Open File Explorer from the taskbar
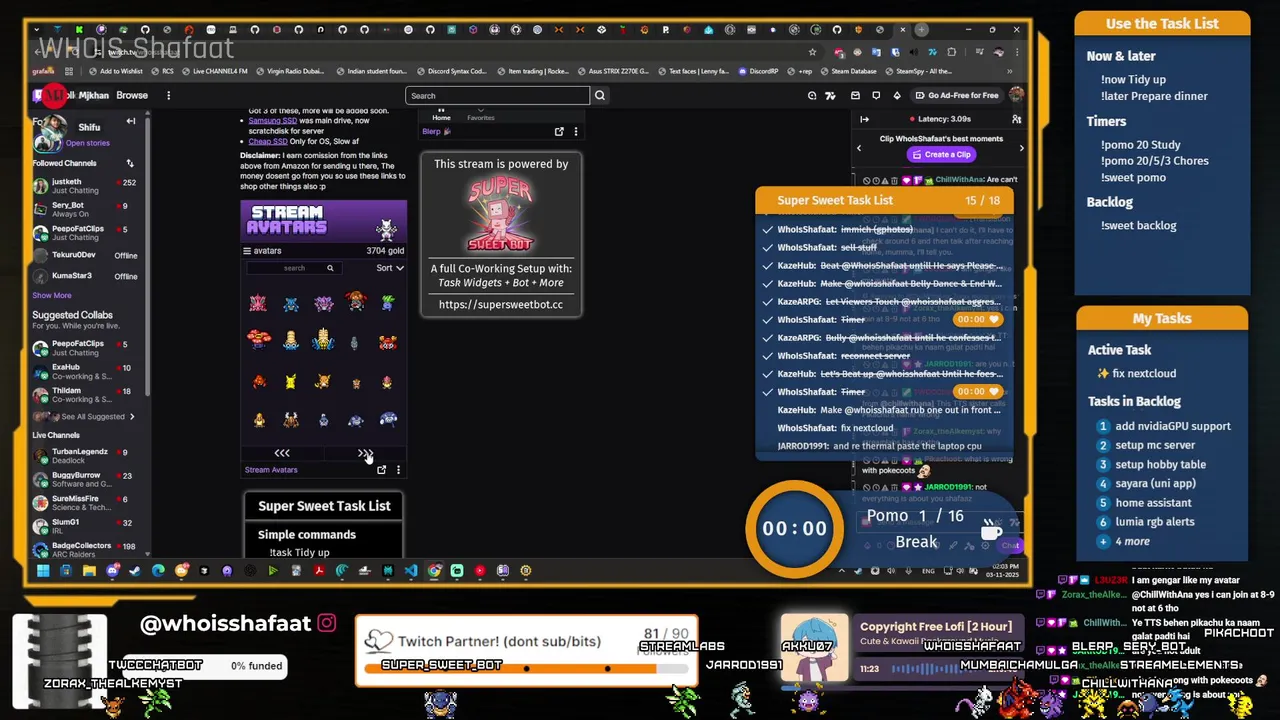Screen dimensions: 1280x720 pyautogui.click(x=89, y=571)
